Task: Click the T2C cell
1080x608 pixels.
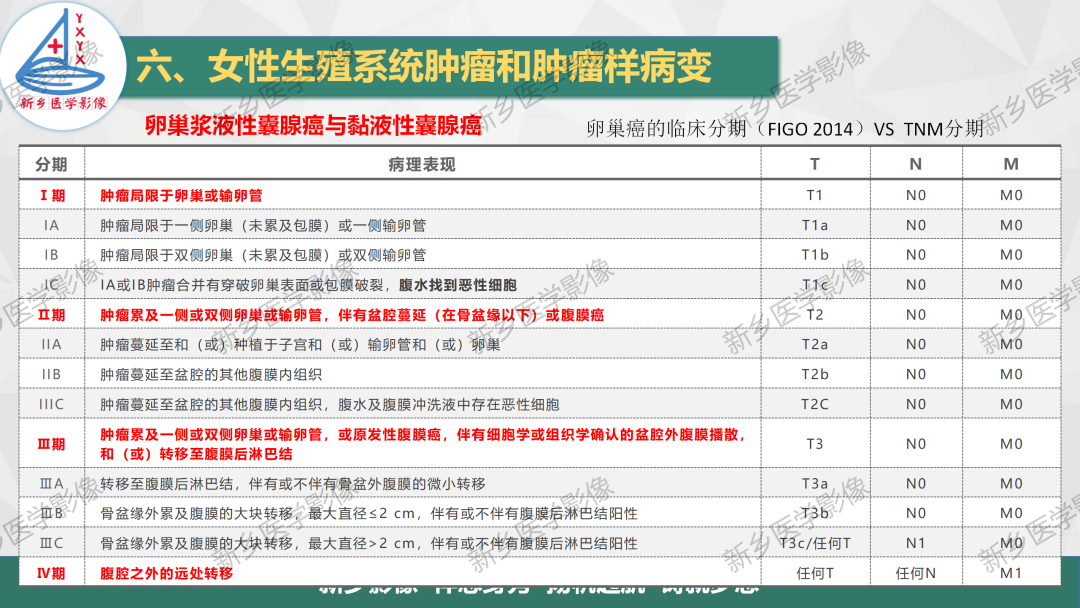Action: pyautogui.click(x=815, y=404)
